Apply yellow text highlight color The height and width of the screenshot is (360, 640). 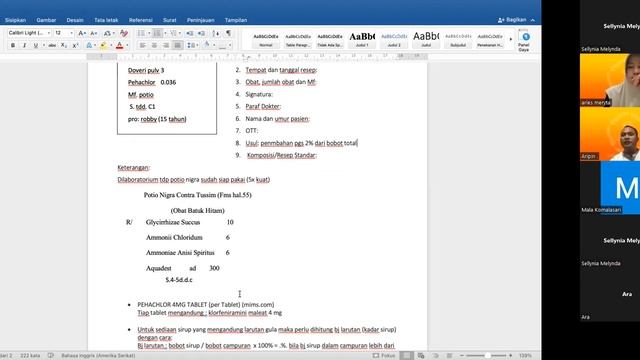pos(103,45)
